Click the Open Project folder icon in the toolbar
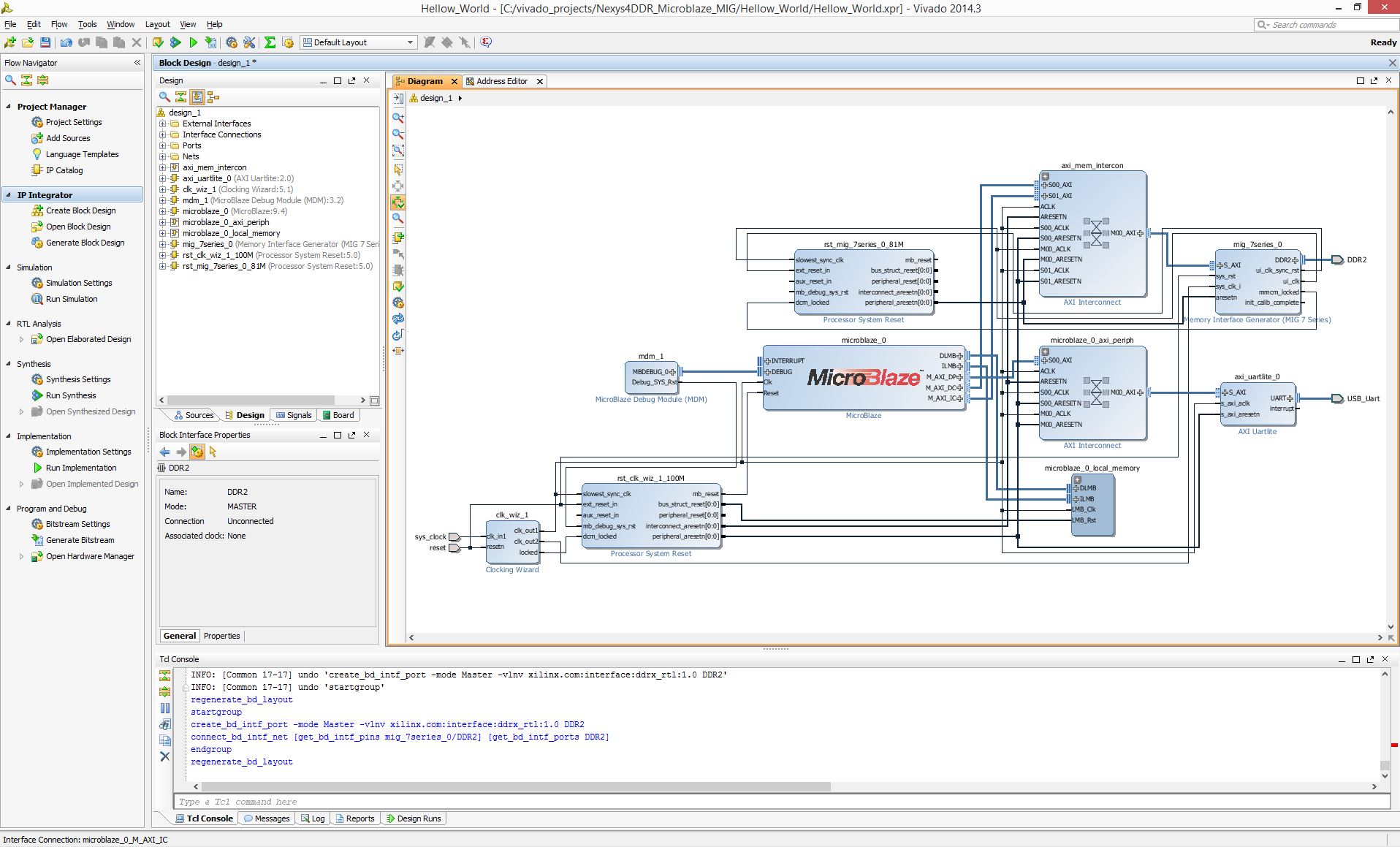This screenshot has height=847, width=1400. 28,42
